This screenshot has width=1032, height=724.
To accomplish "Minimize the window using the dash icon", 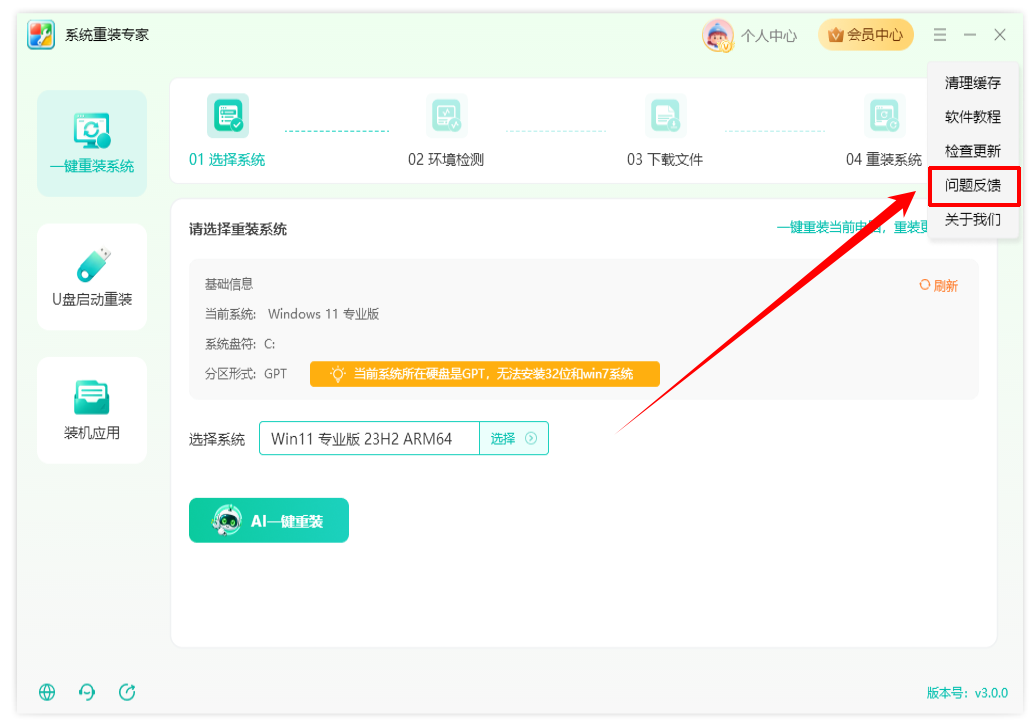I will click(x=969, y=35).
